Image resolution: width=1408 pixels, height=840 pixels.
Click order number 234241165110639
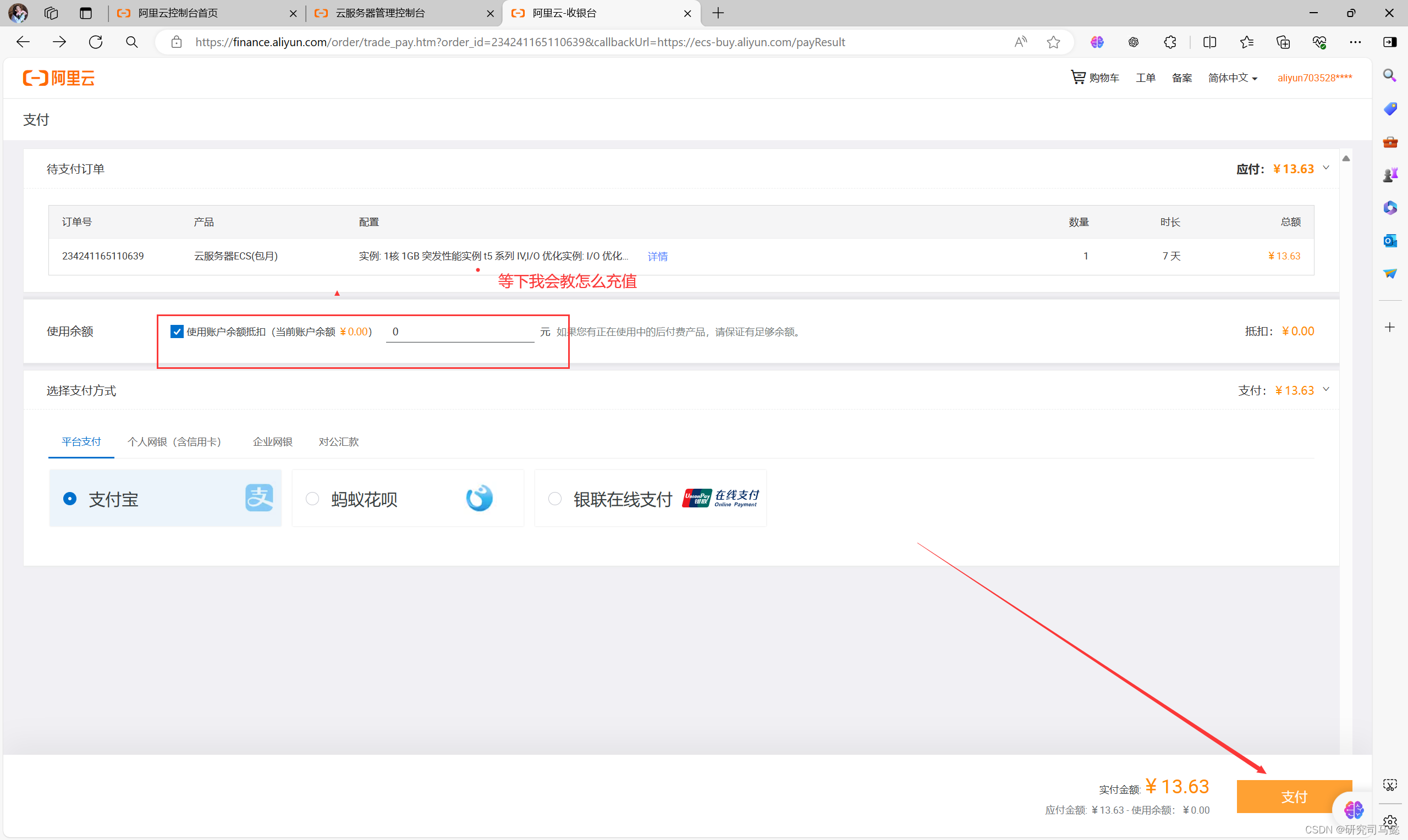(102, 256)
